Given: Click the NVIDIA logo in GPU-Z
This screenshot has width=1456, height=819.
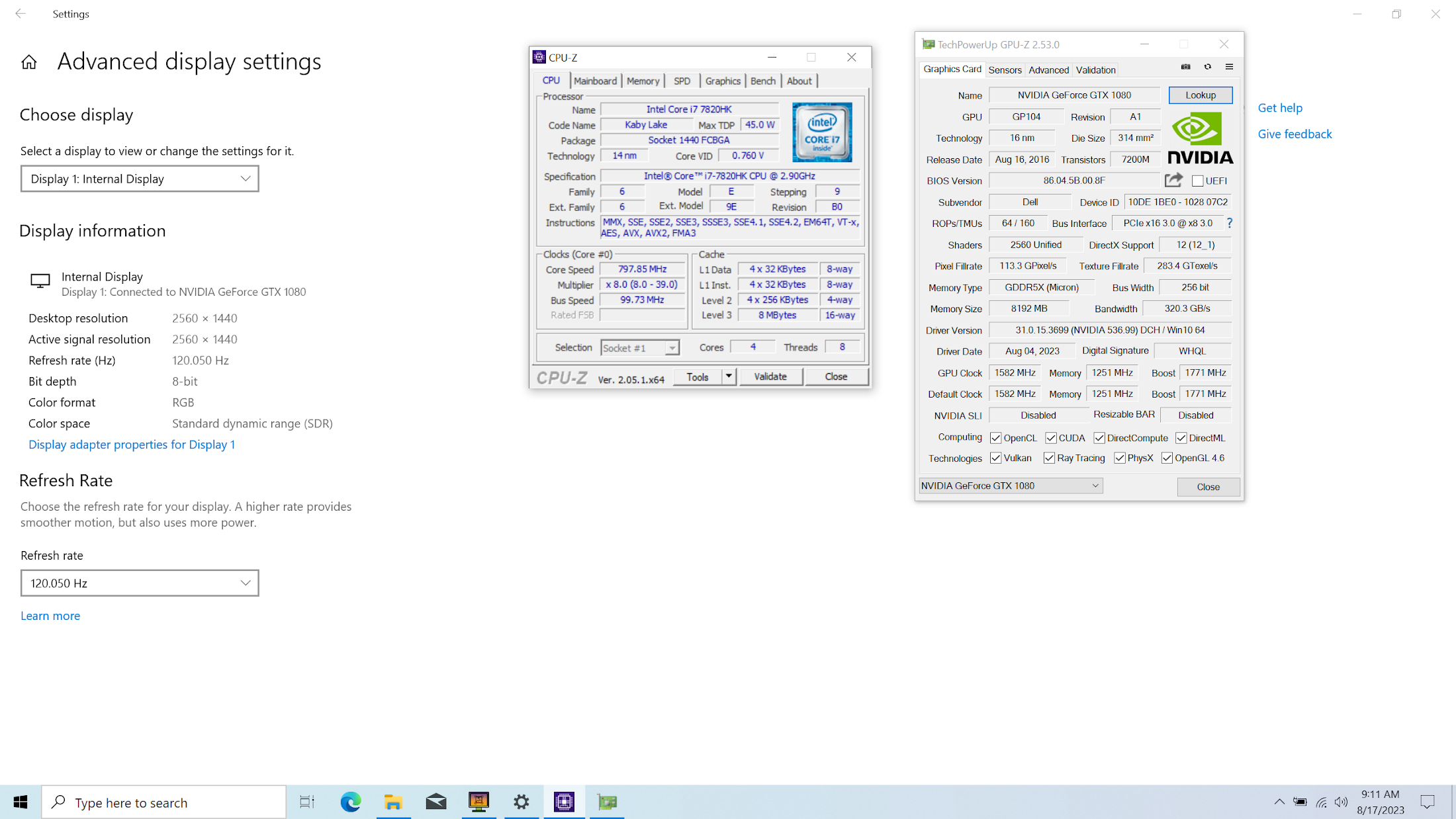Looking at the screenshot, I should tap(1200, 138).
